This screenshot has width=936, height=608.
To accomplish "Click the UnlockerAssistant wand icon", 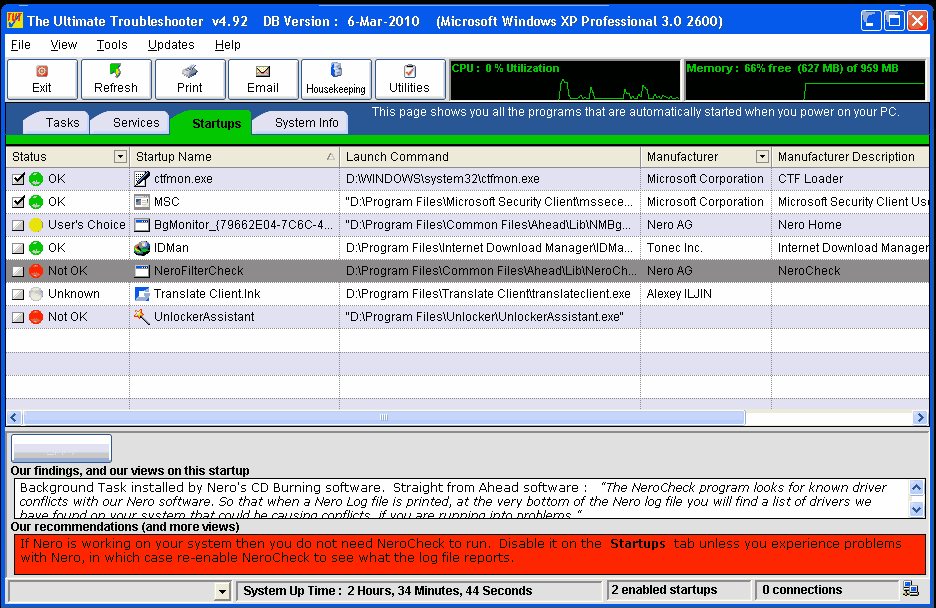I will (x=141, y=317).
